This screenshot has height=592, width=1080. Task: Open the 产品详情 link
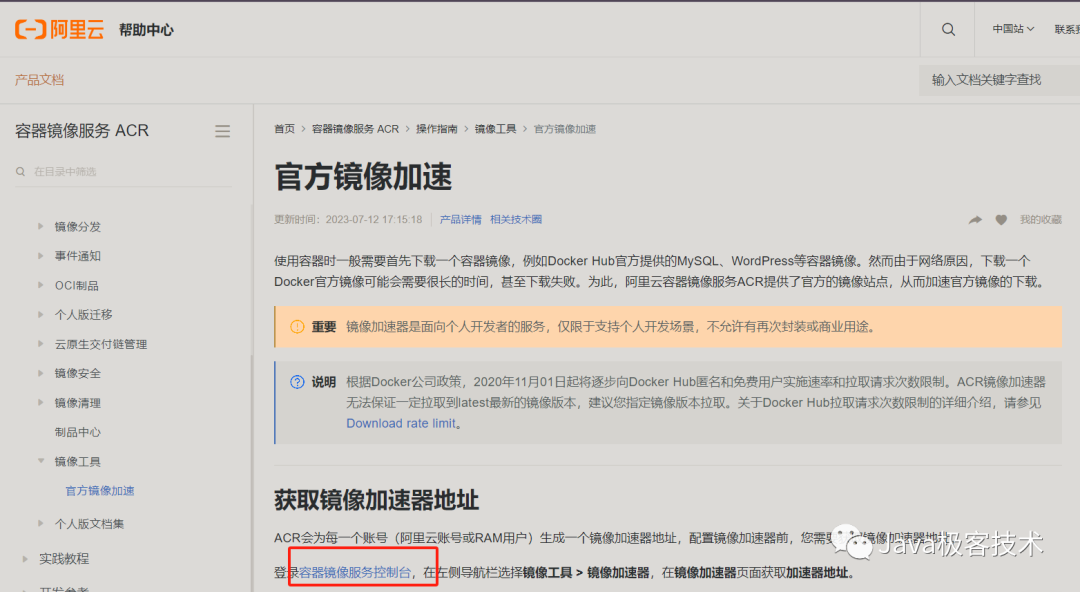[x=461, y=219]
